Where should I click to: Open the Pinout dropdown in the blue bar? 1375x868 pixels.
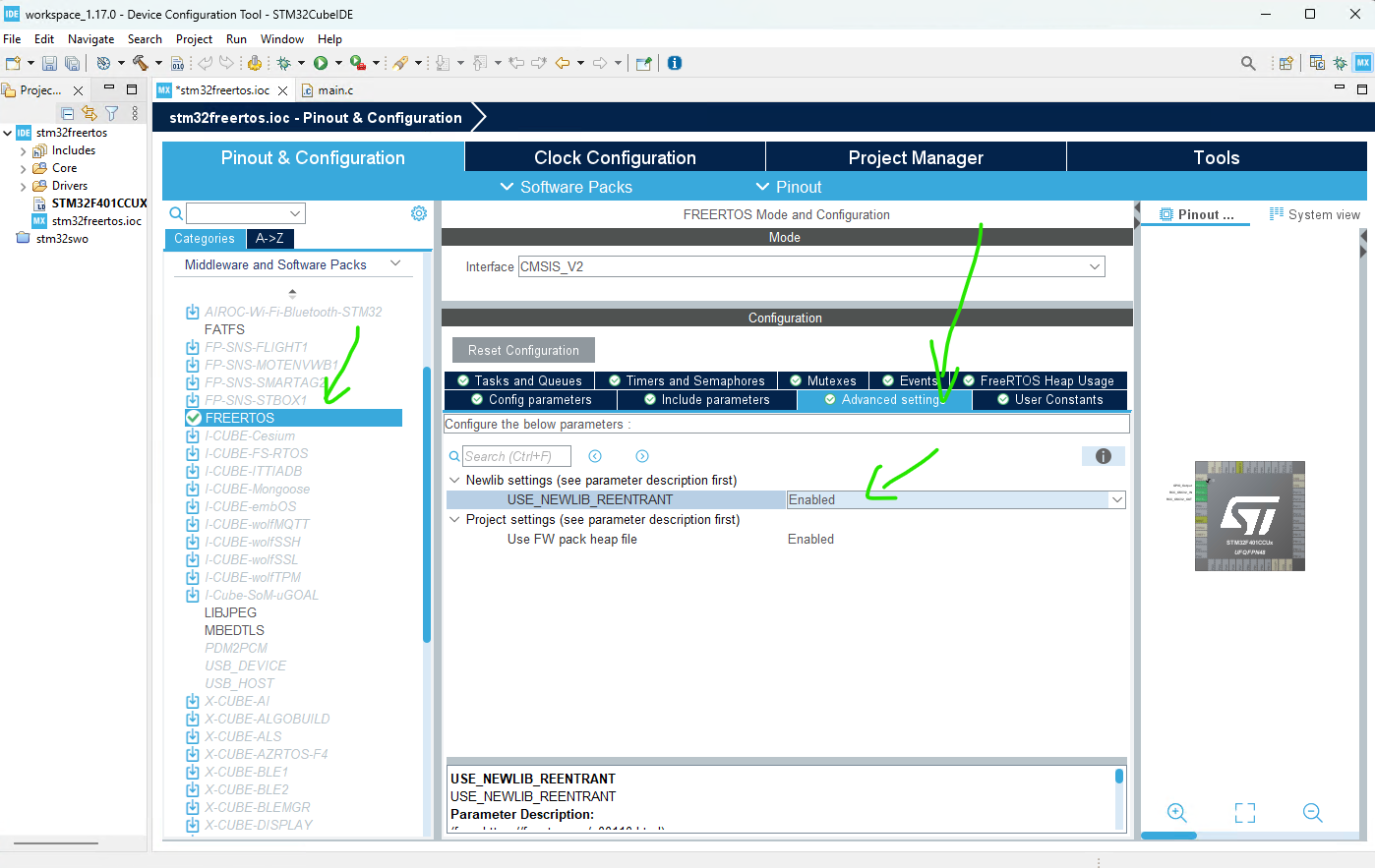point(789,187)
